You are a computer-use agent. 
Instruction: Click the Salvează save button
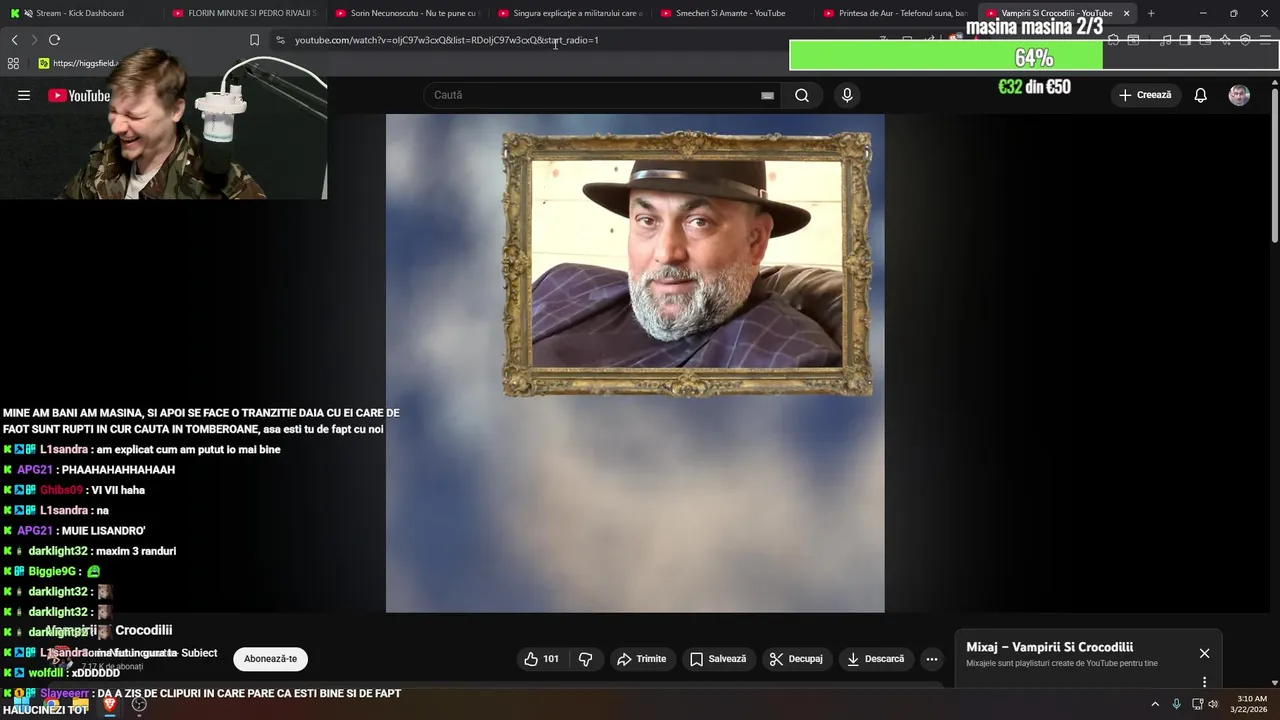click(x=717, y=659)
